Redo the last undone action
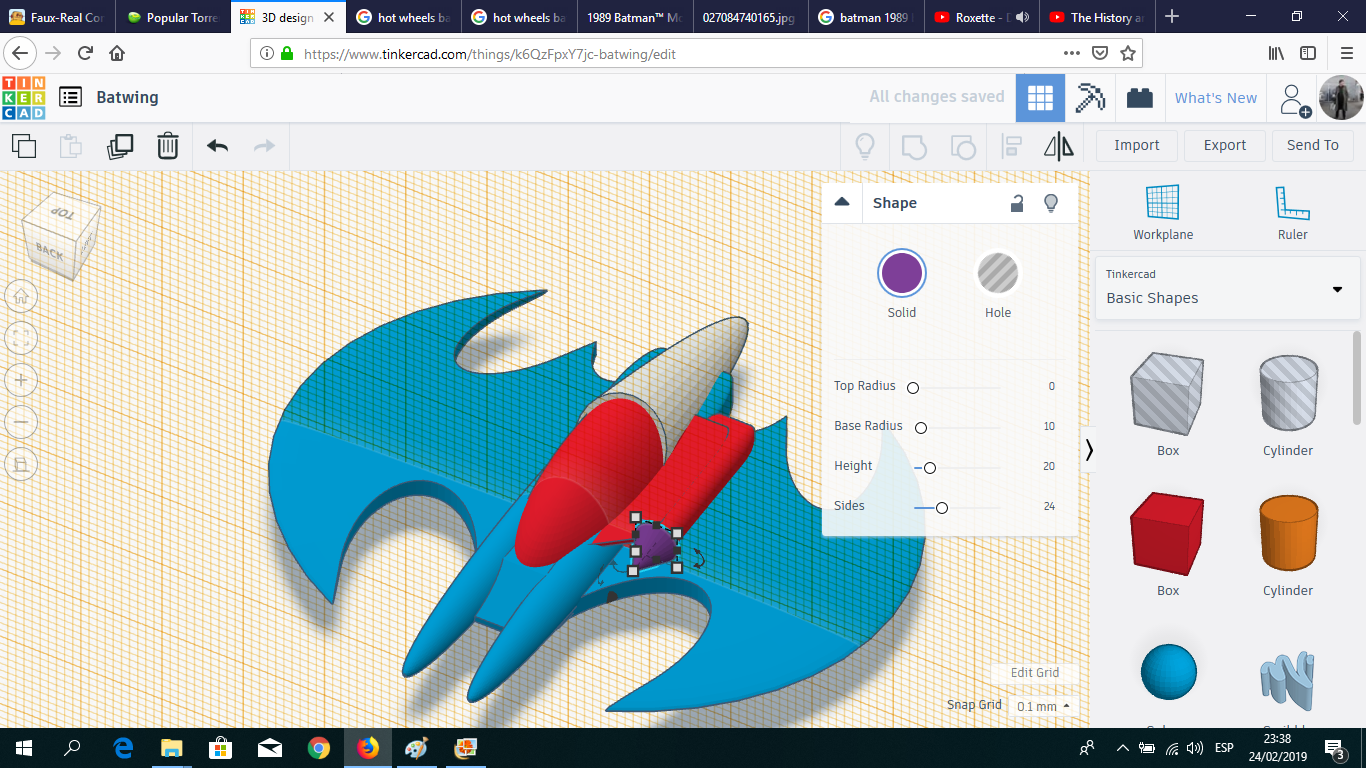 [x=264, y=146]
